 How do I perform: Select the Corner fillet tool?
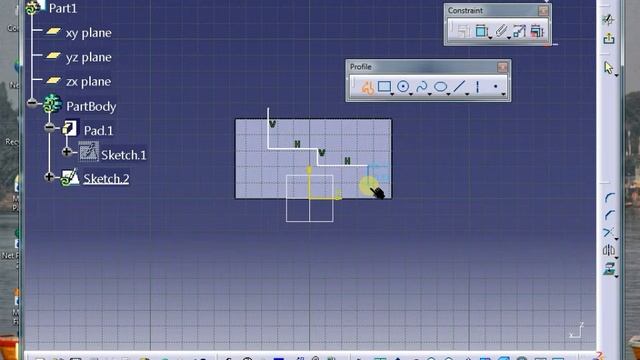tap(609, 198)
